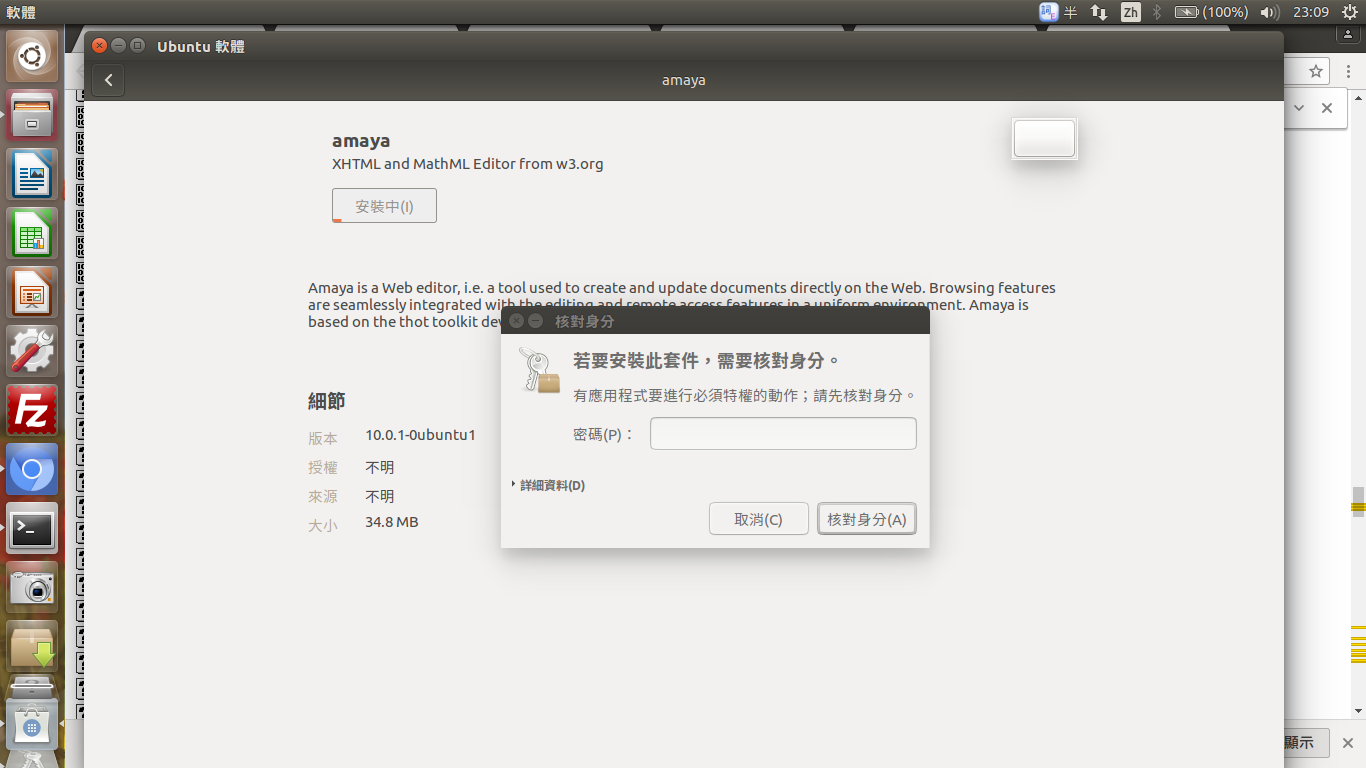Screen dimensions: 1366x768
Task: Bookmark page with Chromium star icon
Action: 1316,71
